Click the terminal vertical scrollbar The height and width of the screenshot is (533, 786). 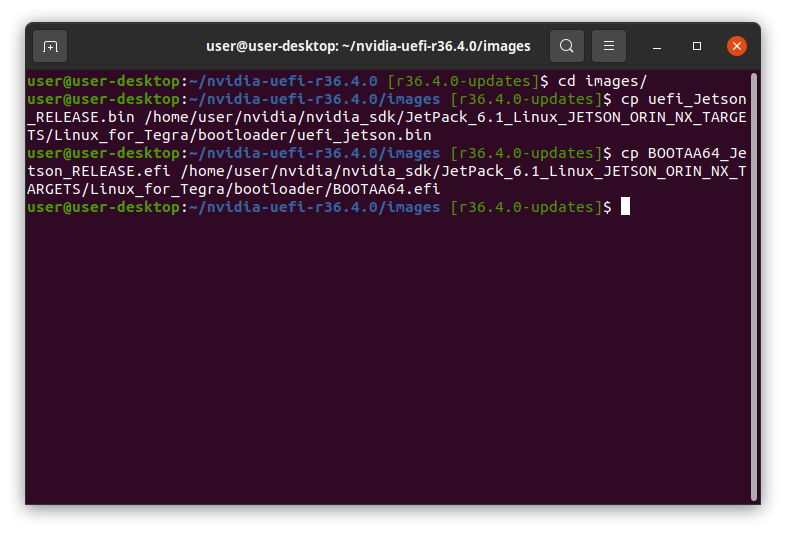click(753, 287)
